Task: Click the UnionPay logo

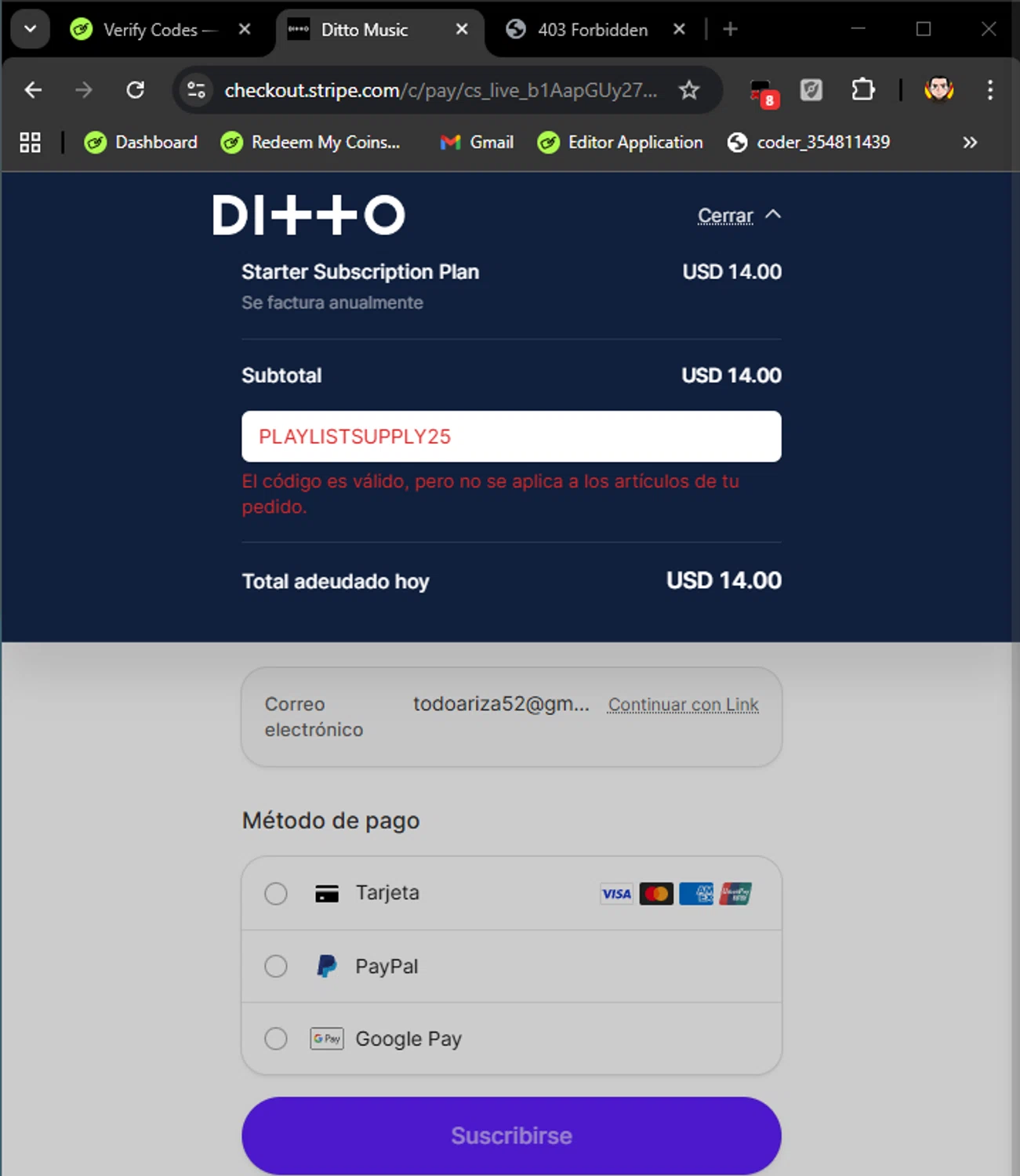Action: click(735, 894)
